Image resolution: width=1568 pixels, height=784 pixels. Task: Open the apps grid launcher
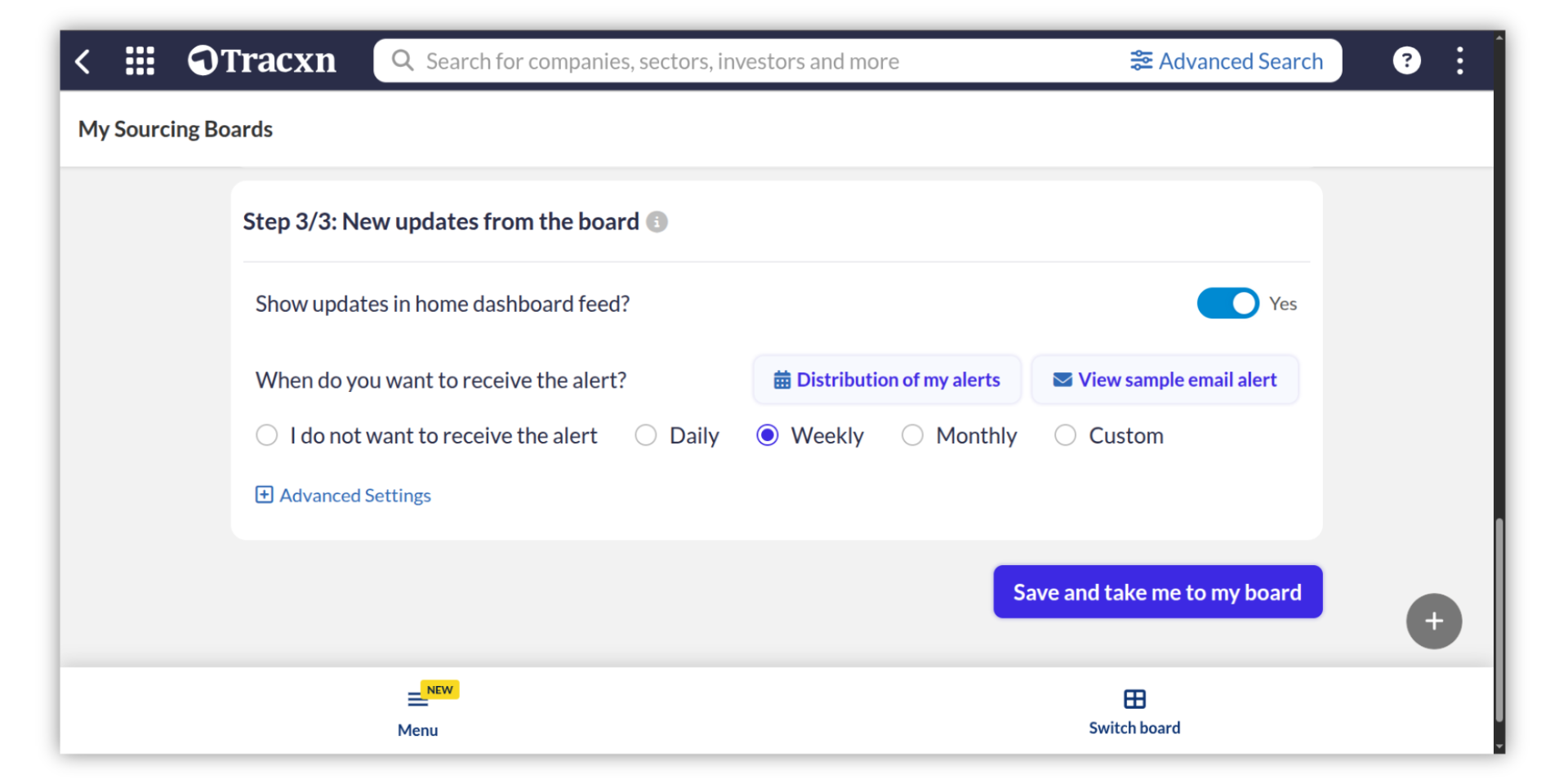[x=140, y=61]
